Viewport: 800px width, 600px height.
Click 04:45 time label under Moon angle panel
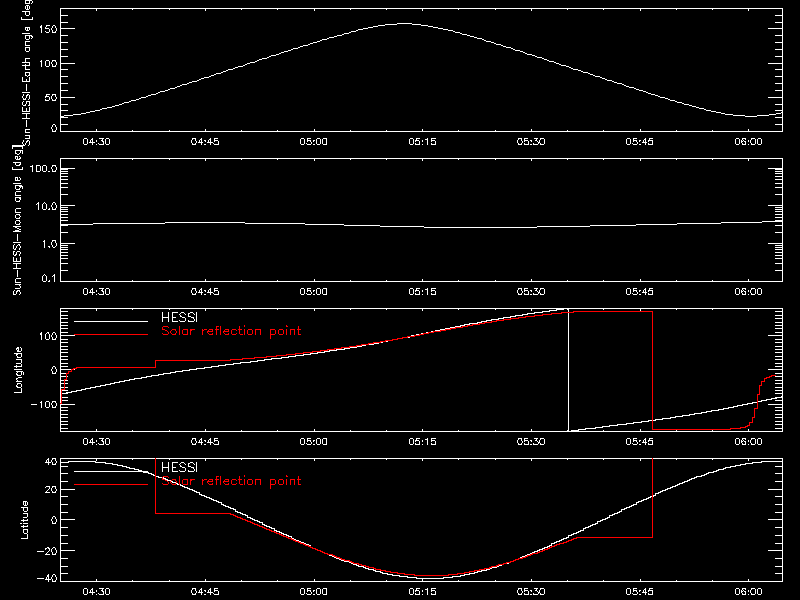tap(205, 292)
